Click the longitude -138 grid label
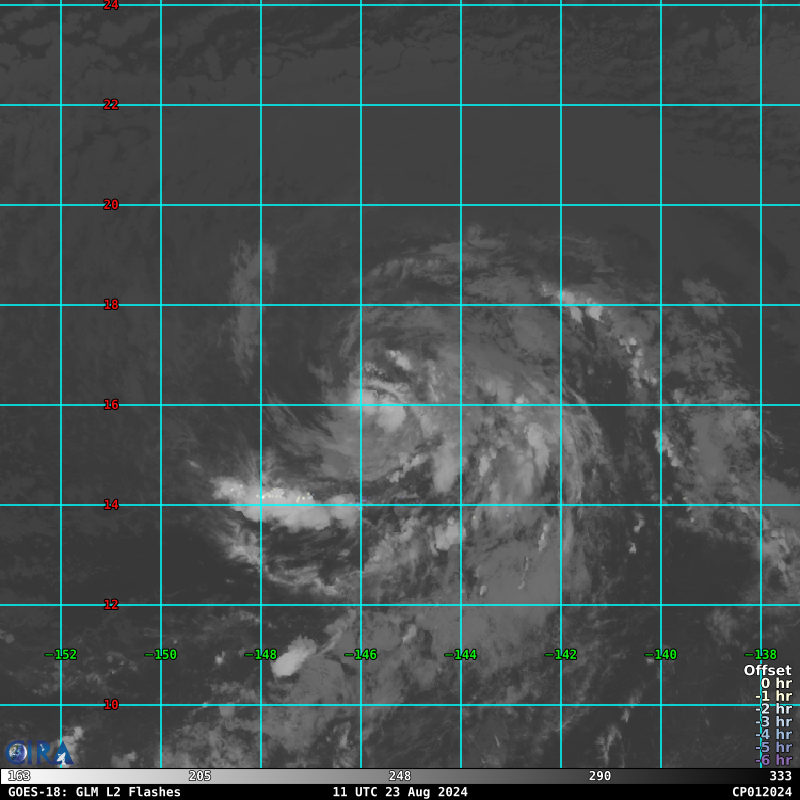 761,655
